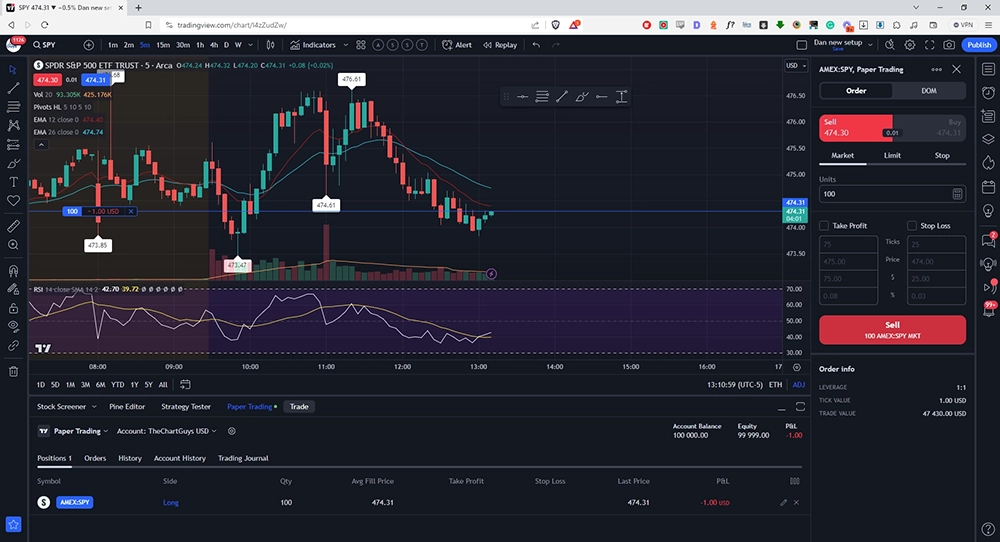Expand the Indicators favorites dropdown arrow
1000x542 pixels.
coord(346,45)
